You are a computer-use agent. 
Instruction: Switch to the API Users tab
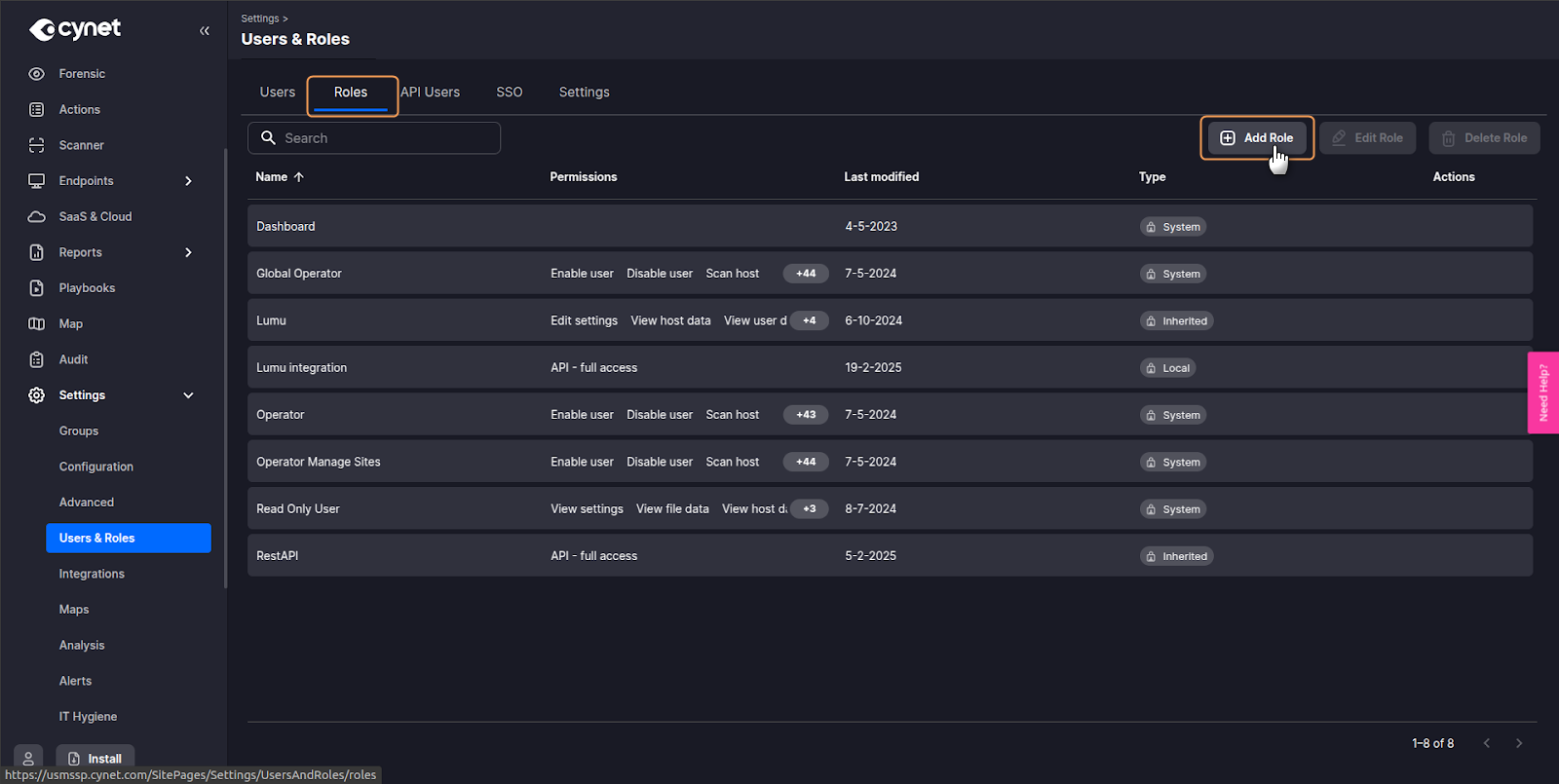pos(431,93)
